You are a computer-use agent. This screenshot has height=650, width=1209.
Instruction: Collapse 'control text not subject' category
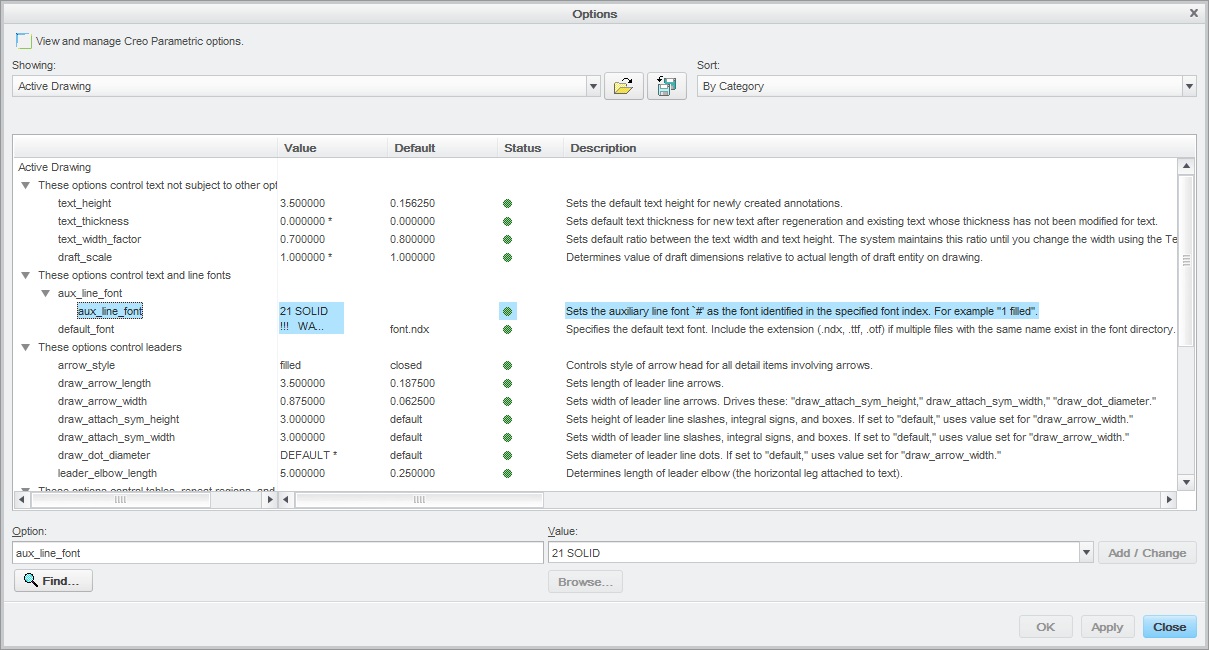pos(25,185)
